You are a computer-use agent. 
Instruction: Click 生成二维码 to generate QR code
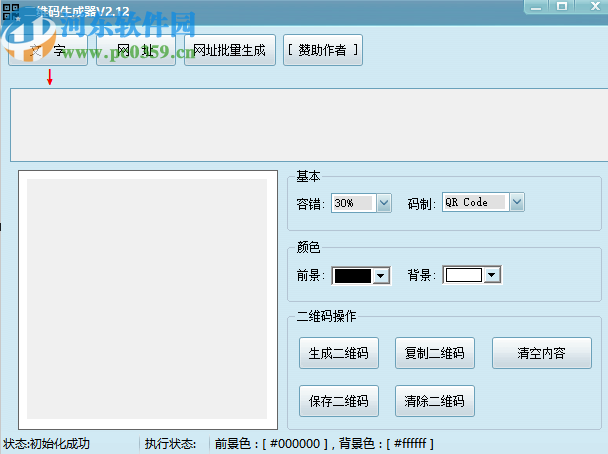[x=339, y=353]
